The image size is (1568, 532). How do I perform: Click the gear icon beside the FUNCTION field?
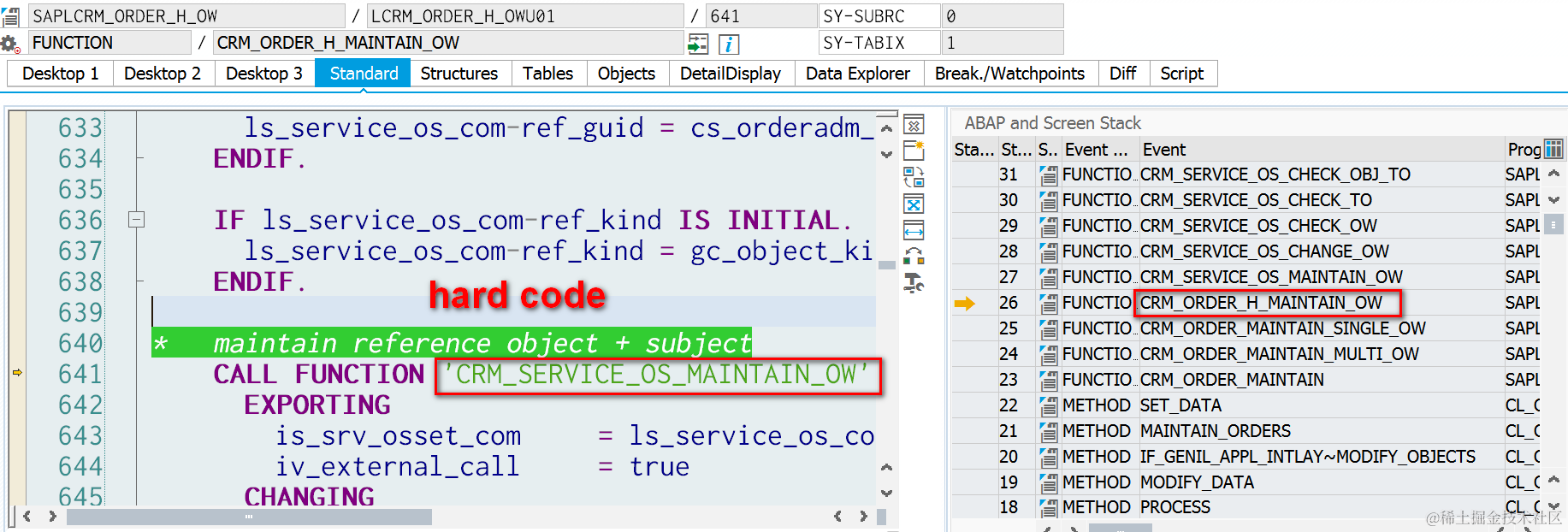tap(10, 44)
